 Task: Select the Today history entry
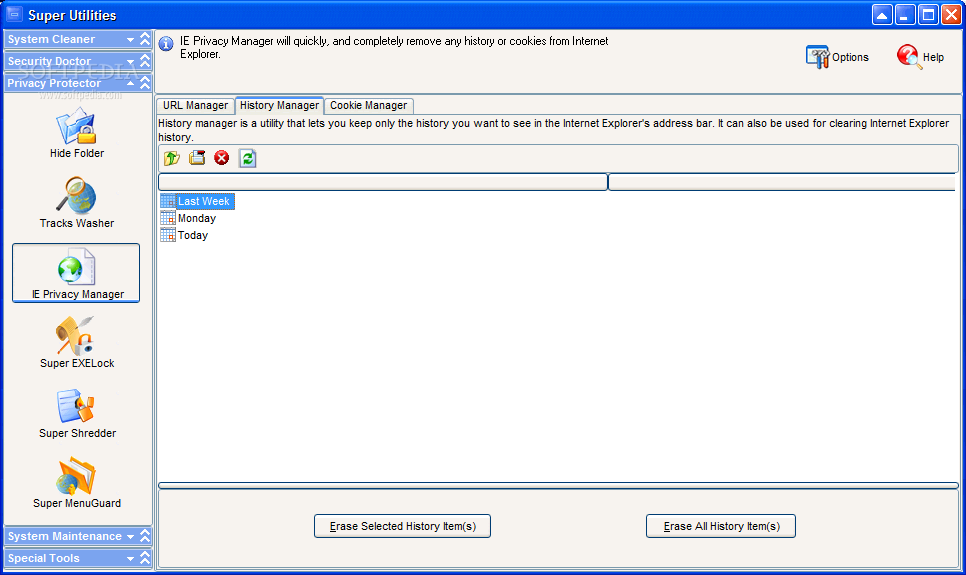coord(193,235)
